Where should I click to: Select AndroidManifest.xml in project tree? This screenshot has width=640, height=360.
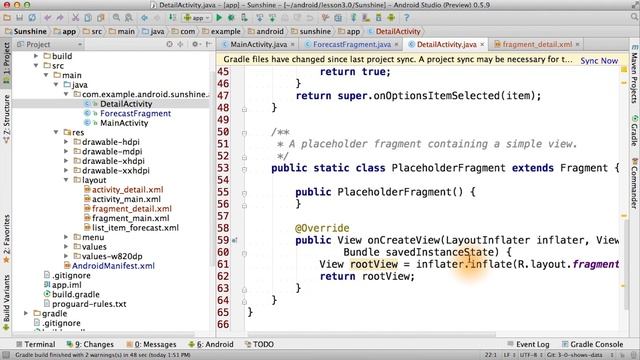(113, 266)
